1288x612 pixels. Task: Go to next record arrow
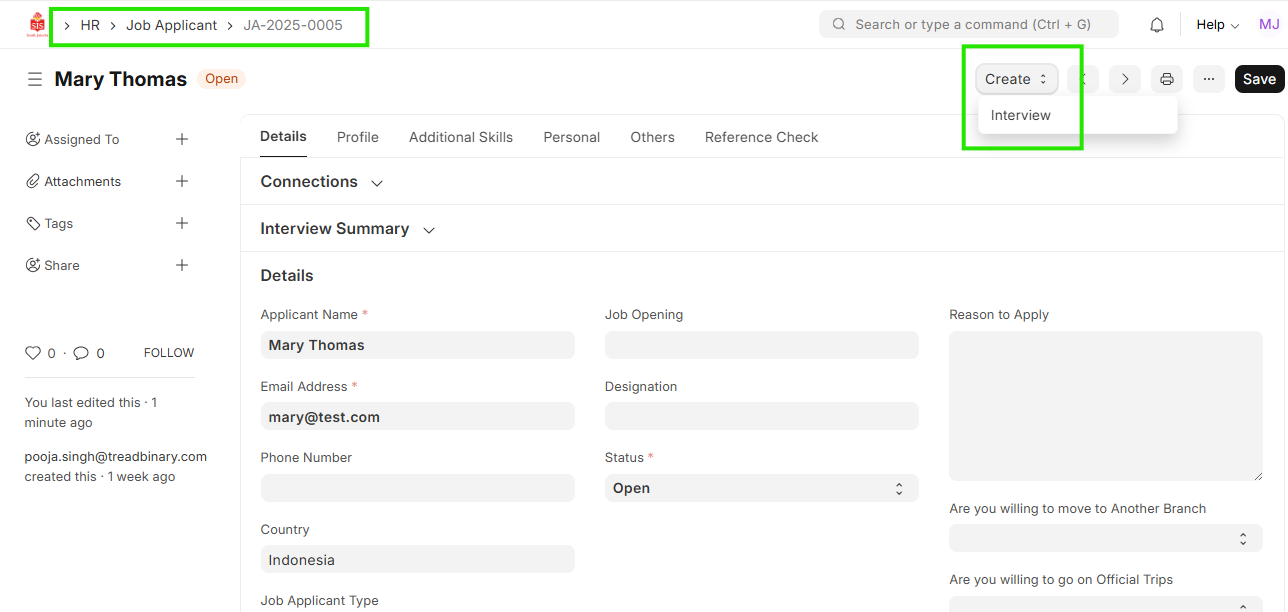tap(1124, 79)
